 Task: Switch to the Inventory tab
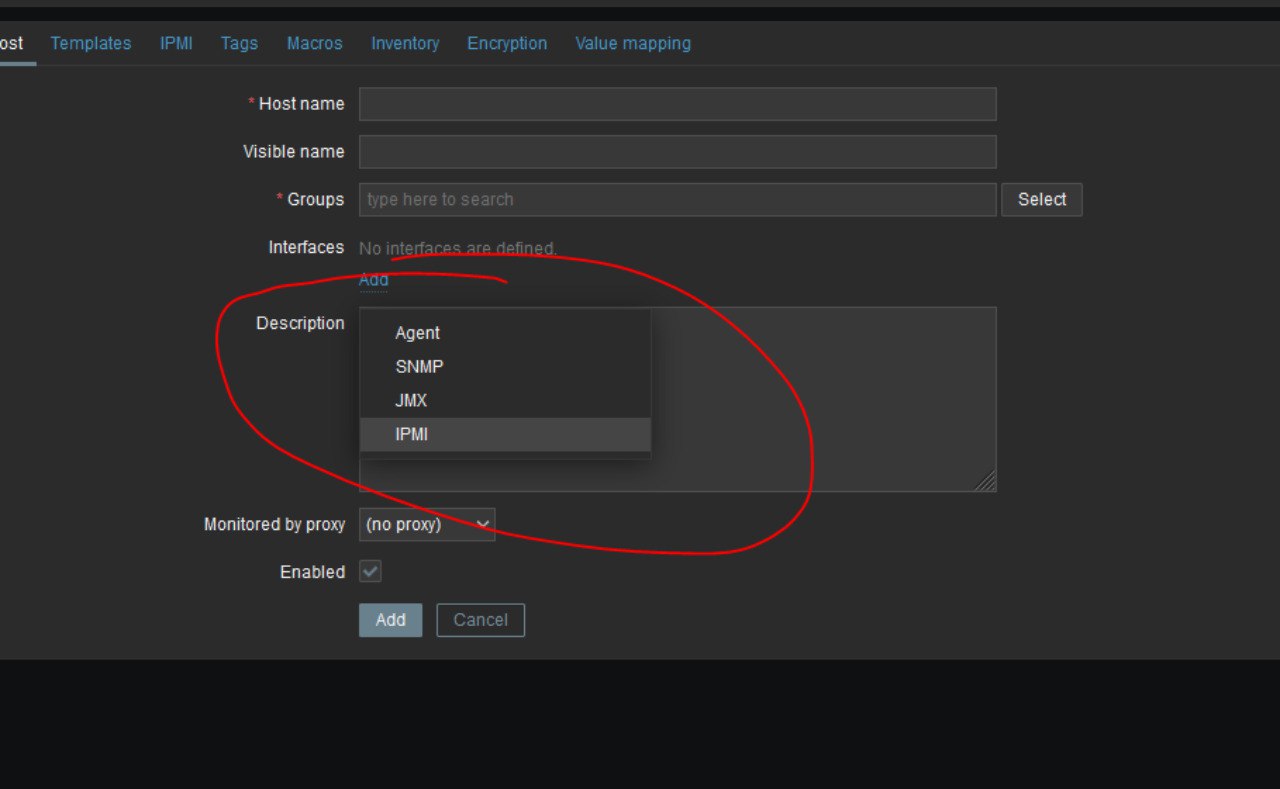tap(405, 43)
